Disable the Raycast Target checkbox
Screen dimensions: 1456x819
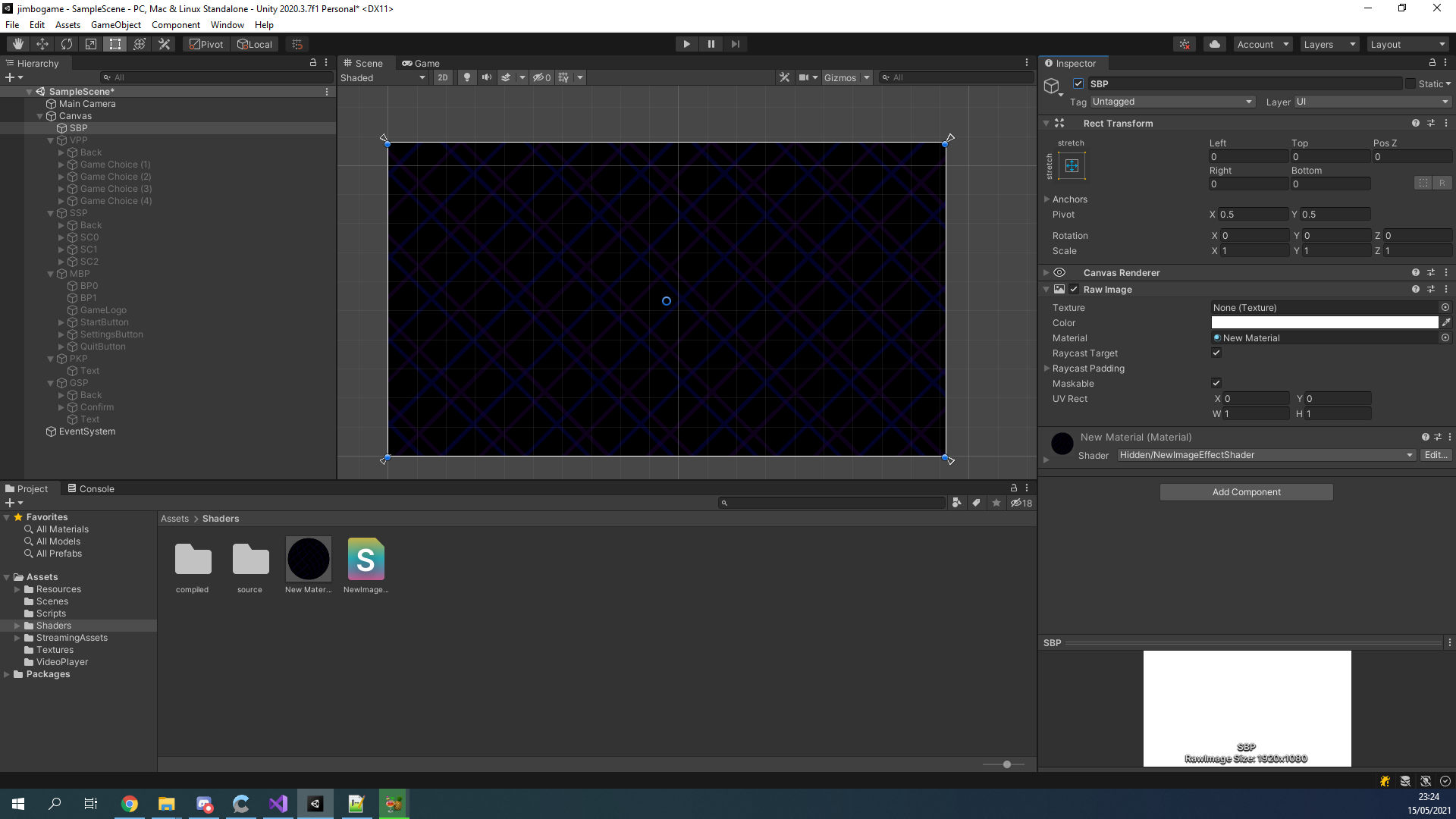click(1216, 353)
